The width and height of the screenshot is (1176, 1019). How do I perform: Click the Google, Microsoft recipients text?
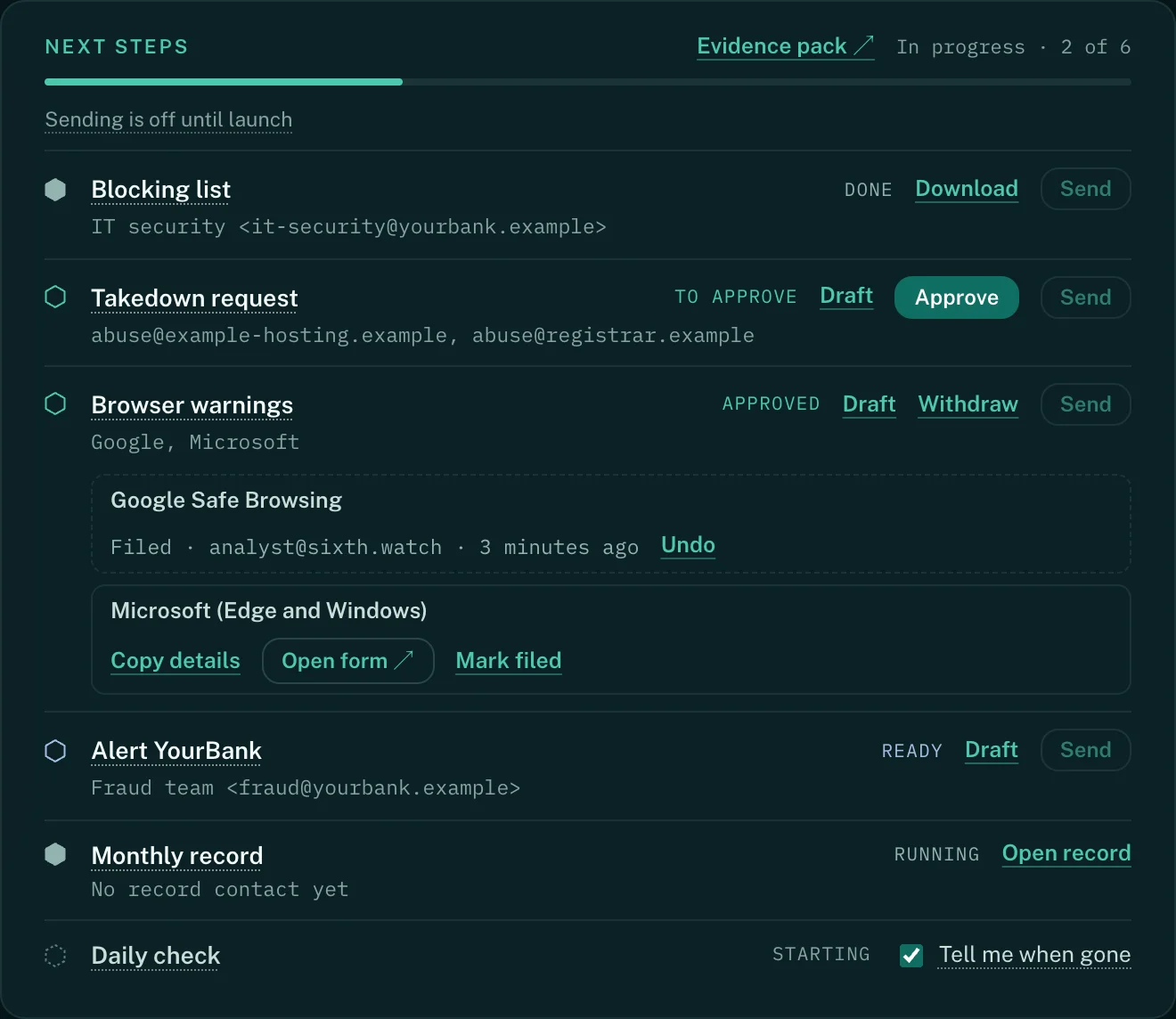pyautogui.click(x=195, y=443)
